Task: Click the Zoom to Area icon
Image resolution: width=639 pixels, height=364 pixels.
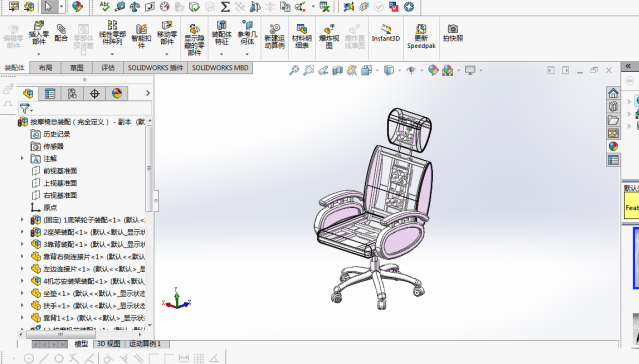Action: point(308,70)
